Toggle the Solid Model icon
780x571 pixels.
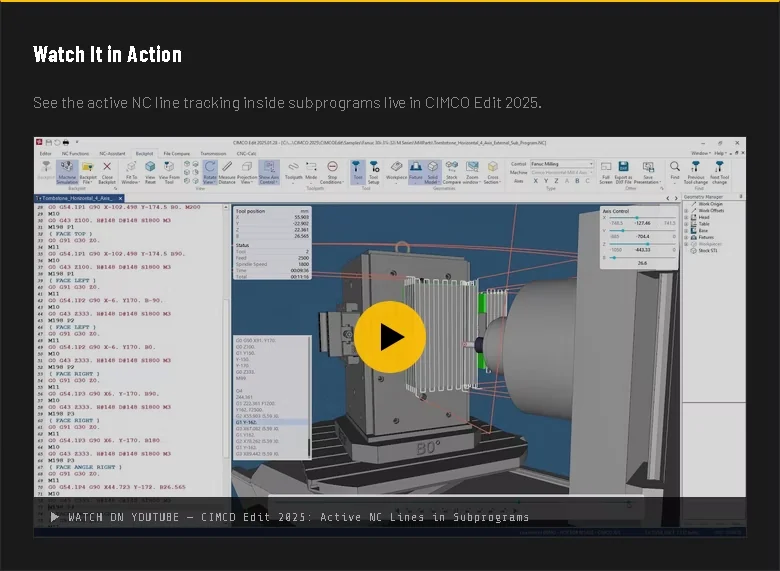point(433,172)
